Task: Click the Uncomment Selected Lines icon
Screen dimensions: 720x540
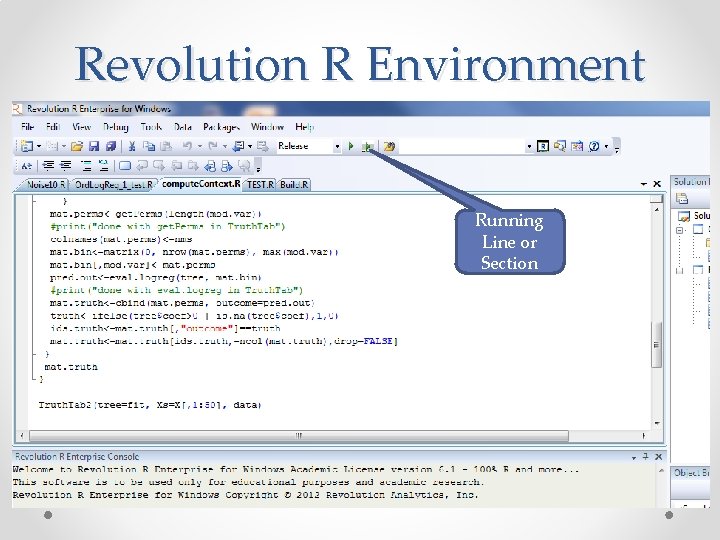Action: pyautogui.click(x=104, y=166)
